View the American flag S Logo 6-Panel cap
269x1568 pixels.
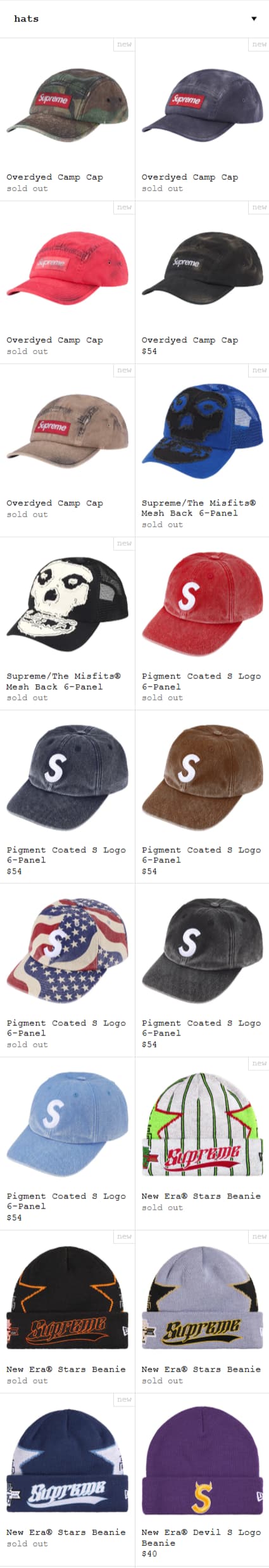pyautogui.click(x=67, y=950)
